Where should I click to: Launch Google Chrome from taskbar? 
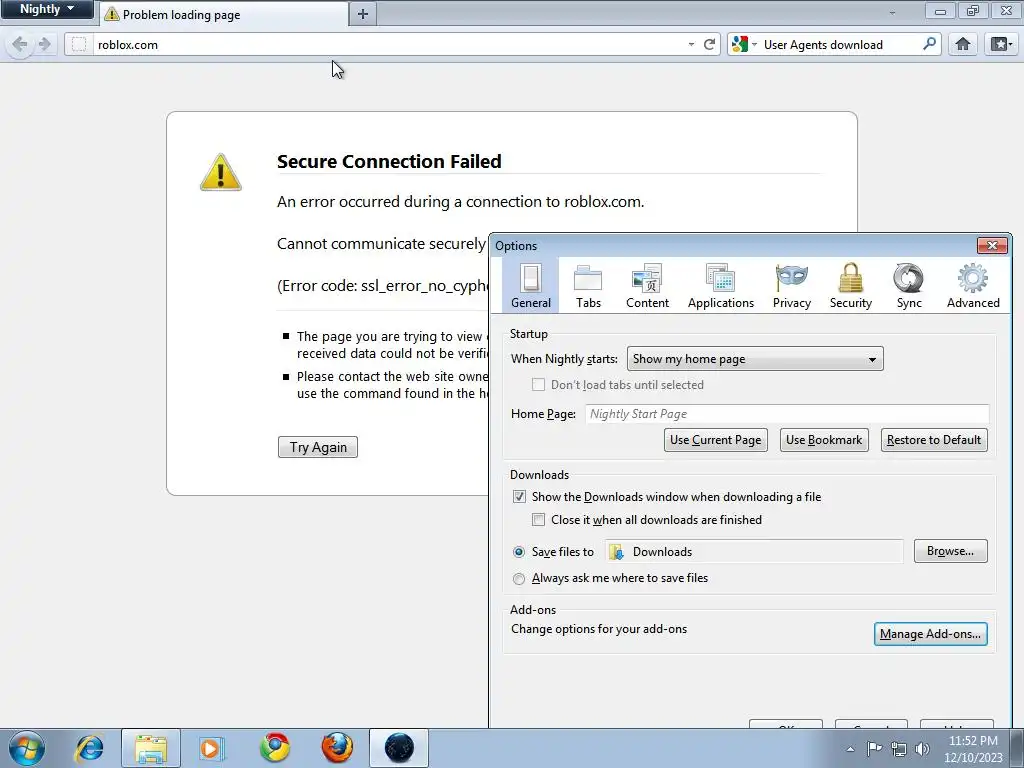[275, 748]
